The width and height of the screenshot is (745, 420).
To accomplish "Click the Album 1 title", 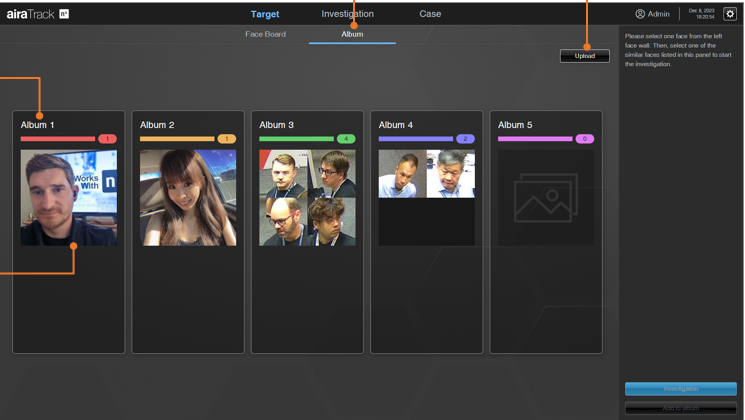I will [37, 125].
